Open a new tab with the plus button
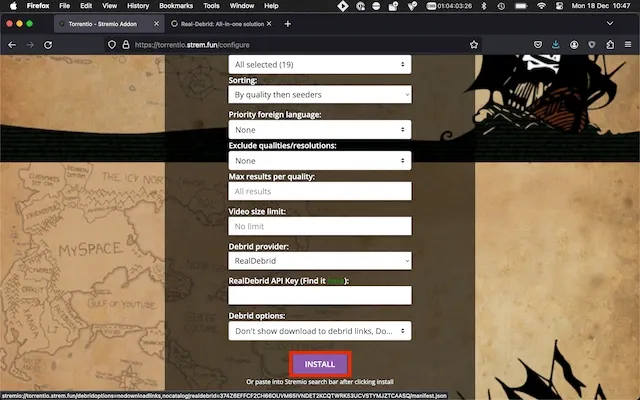This screenshot has width=640, height=400. point(287,24)
